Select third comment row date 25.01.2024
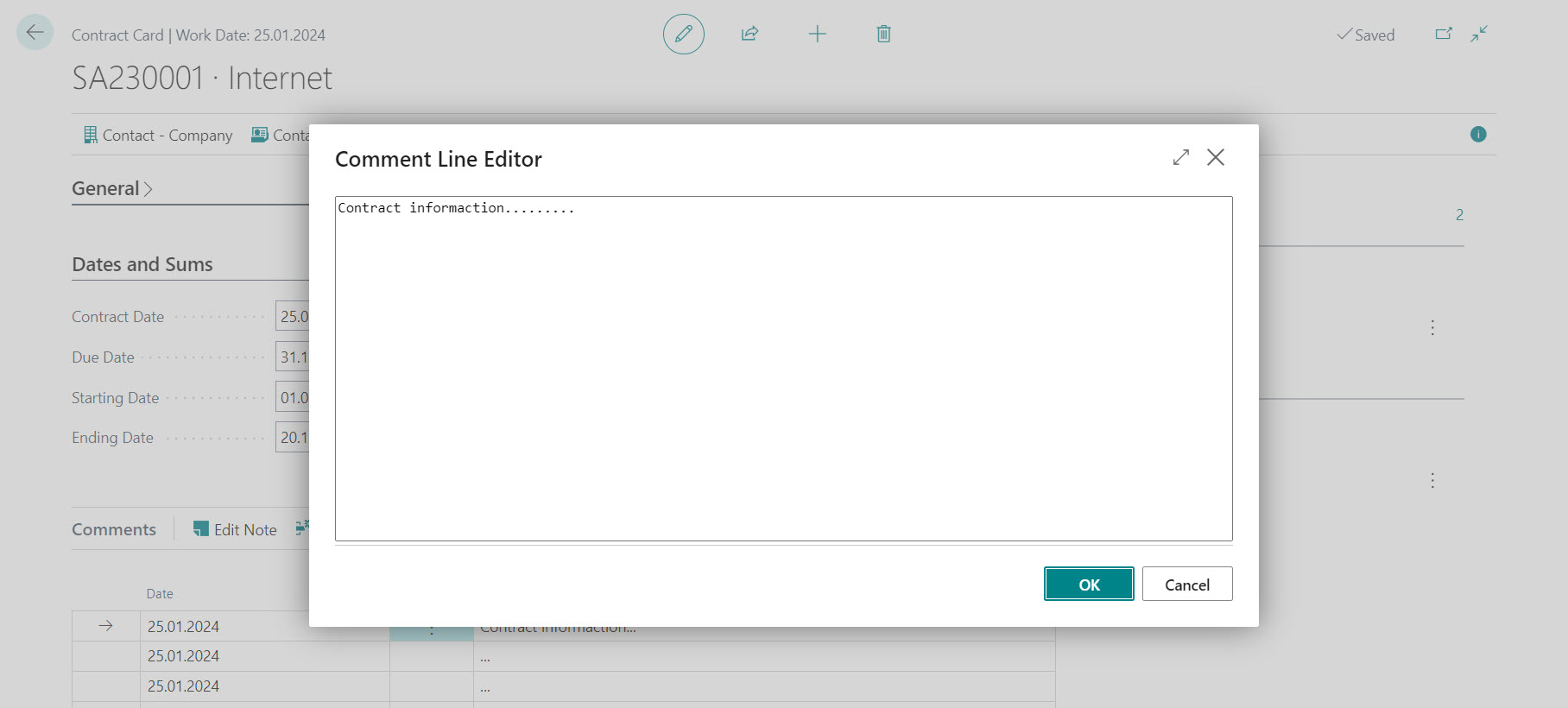Viewport: 1568px width, 708px height. (183, 686)
